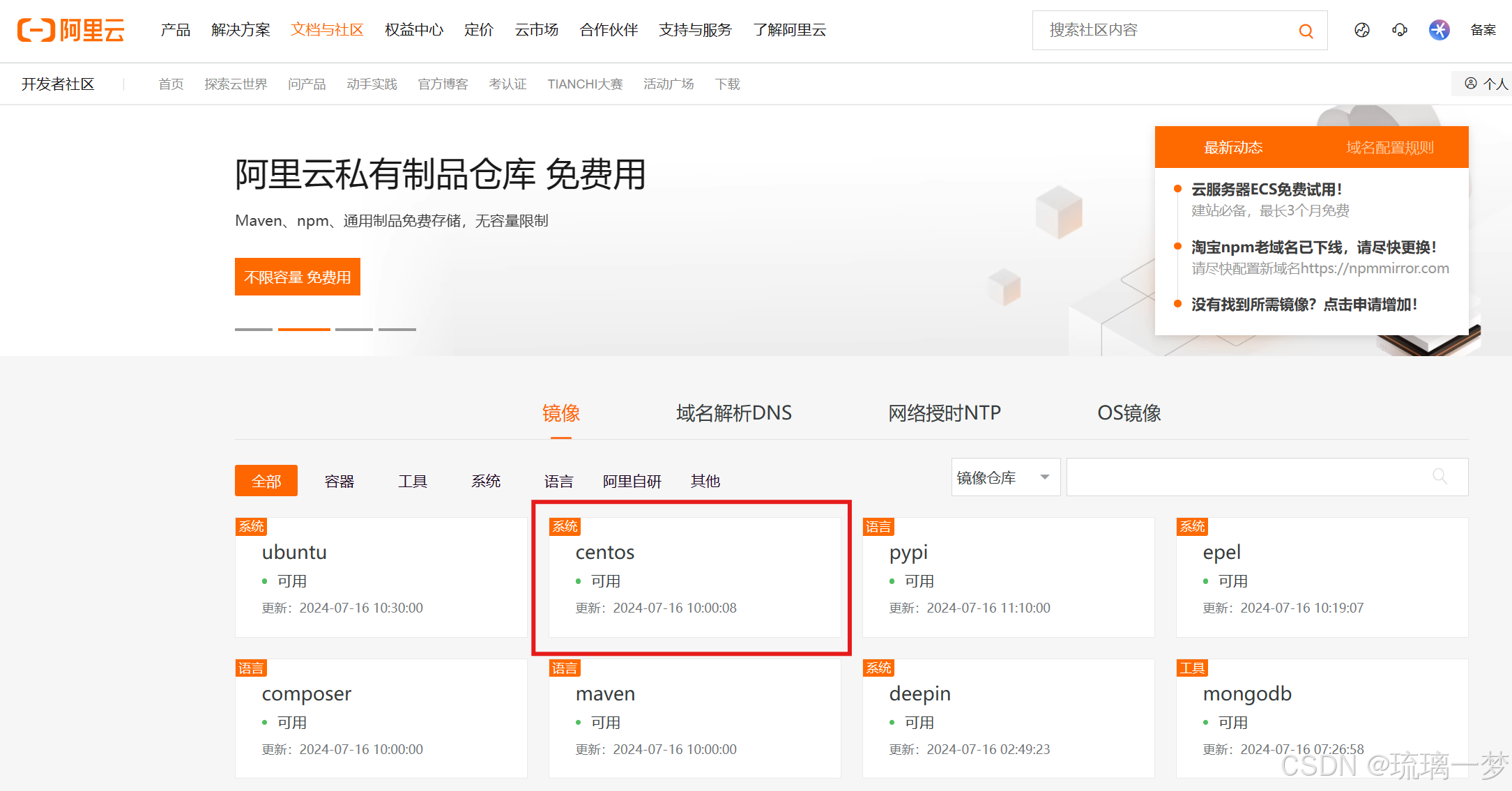The image size is (1512, 791).
Task: Select the fourth carousel indicator bar
Action: pos(397,329)
